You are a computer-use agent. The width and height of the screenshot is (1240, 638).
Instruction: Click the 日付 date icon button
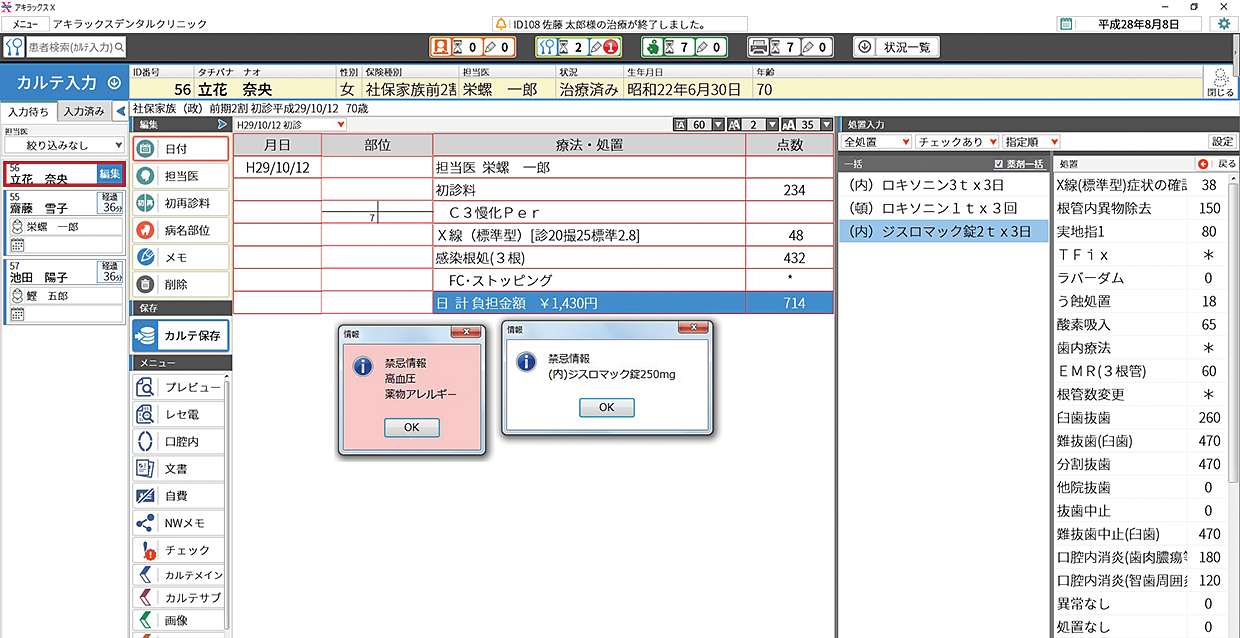point(145,148)
